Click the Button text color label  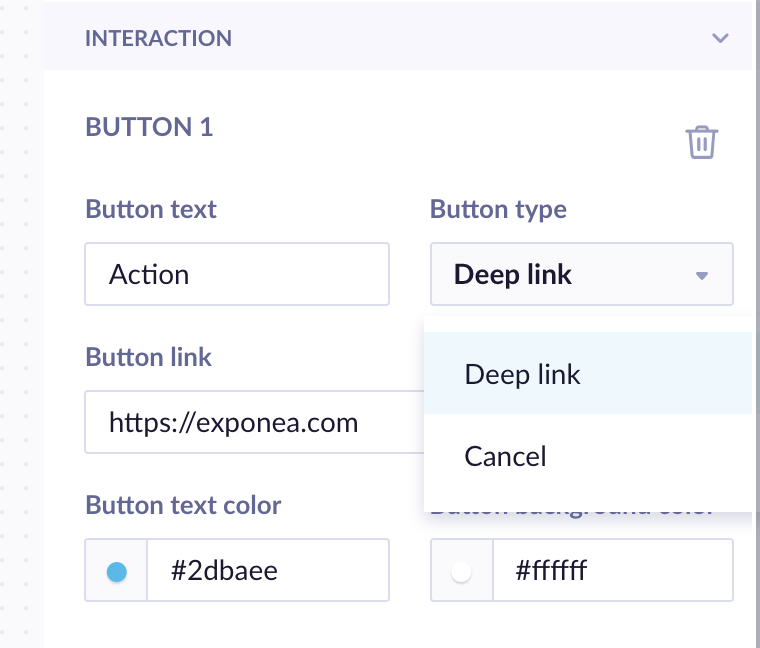click(184, 505)
